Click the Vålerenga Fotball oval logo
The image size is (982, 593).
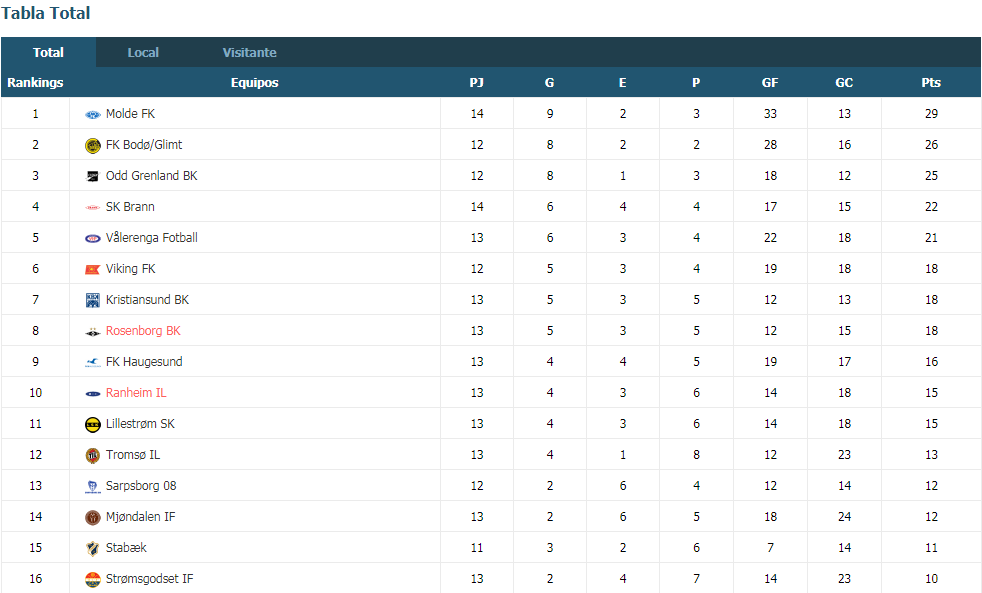tap(93, 239)
